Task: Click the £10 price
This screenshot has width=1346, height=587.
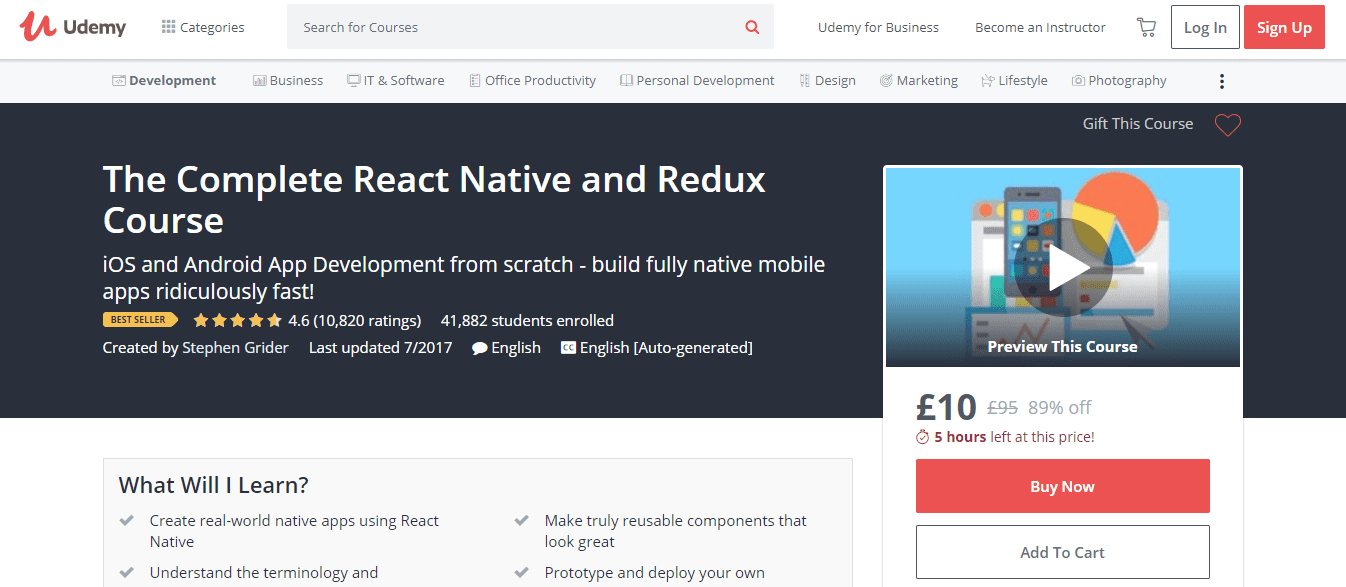Action: click(946, 407)
